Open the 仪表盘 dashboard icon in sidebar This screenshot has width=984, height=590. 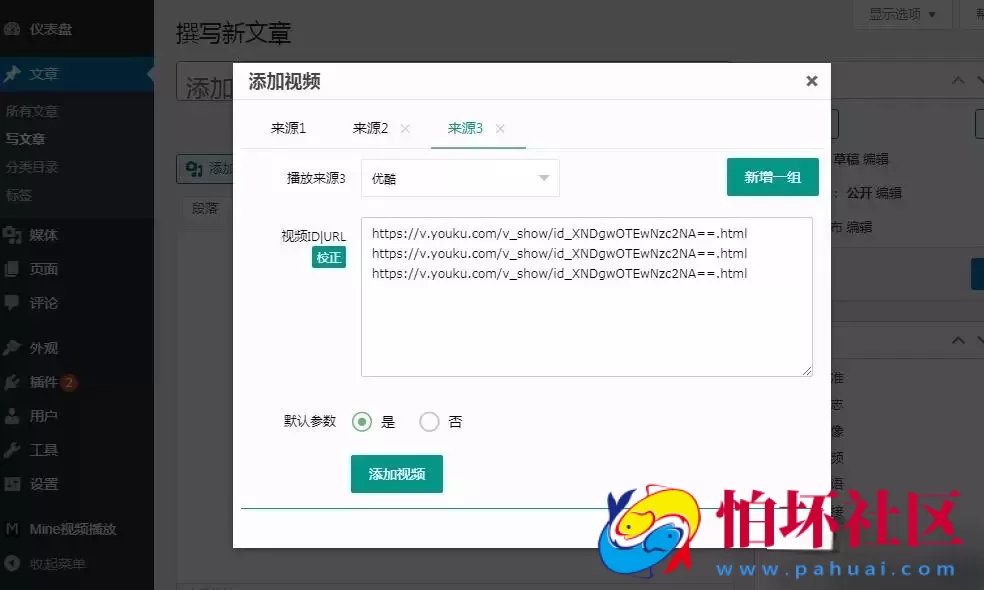click(x=14, y=29)
